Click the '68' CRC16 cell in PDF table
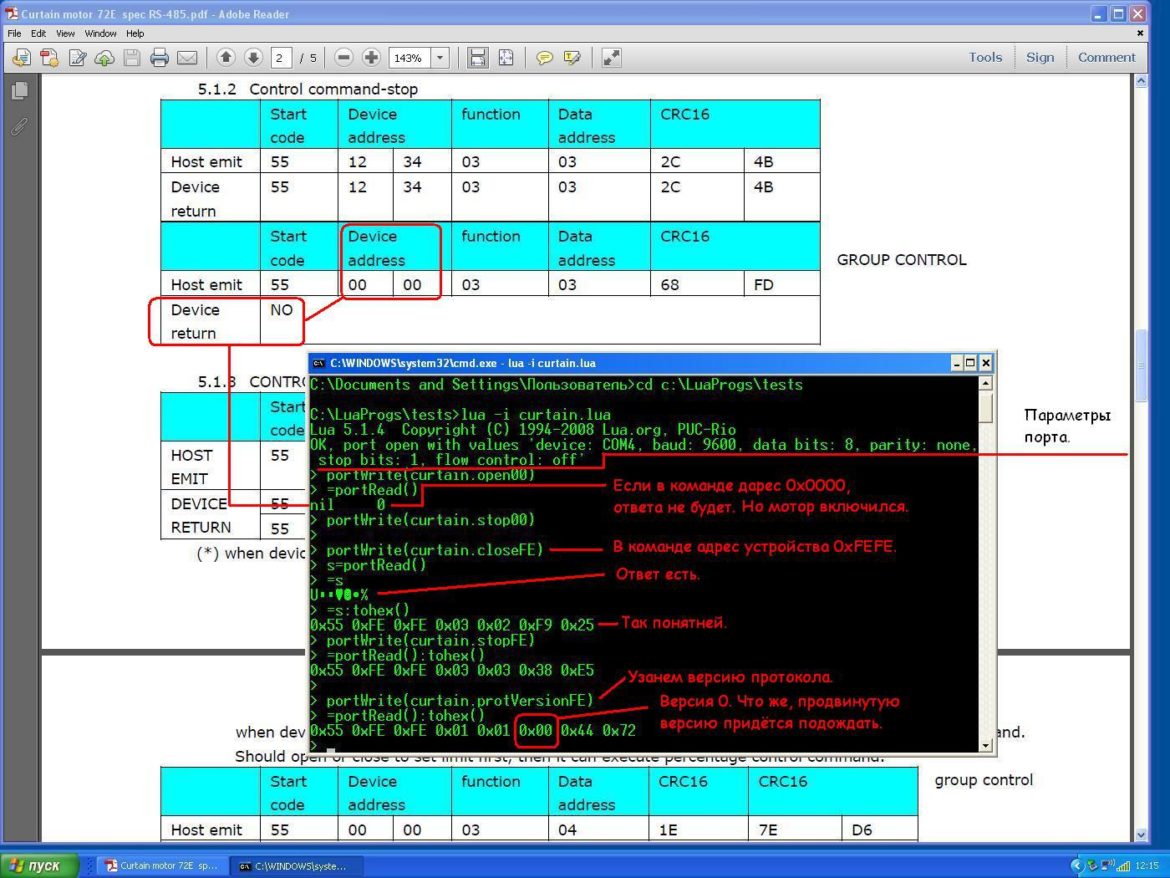Screen dimensions: 1170x878 click(697, 284)
